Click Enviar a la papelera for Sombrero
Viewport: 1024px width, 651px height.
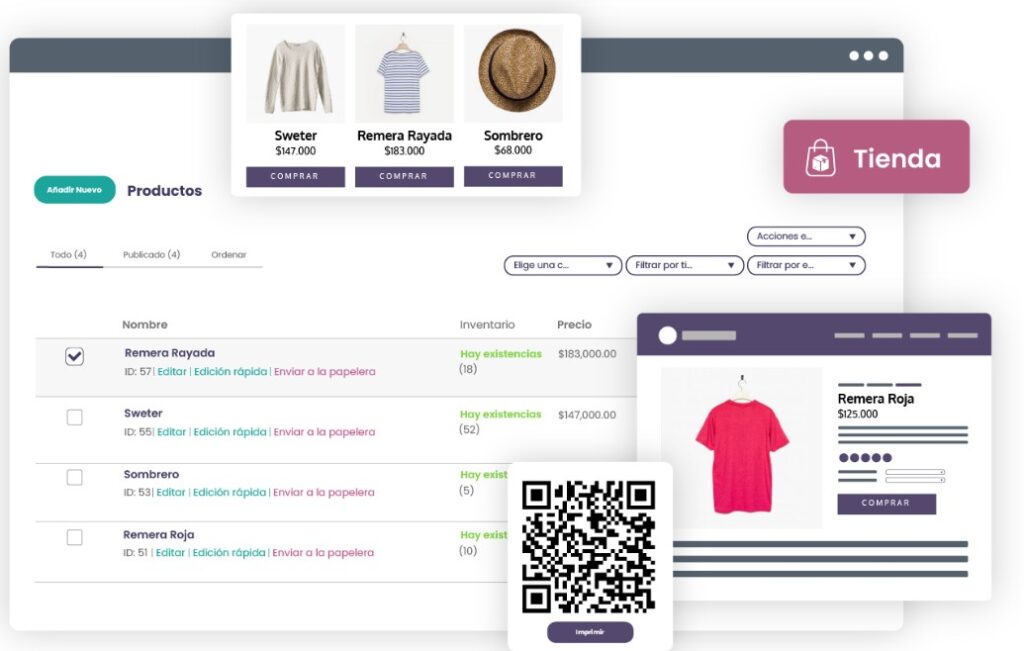[323, 492]
